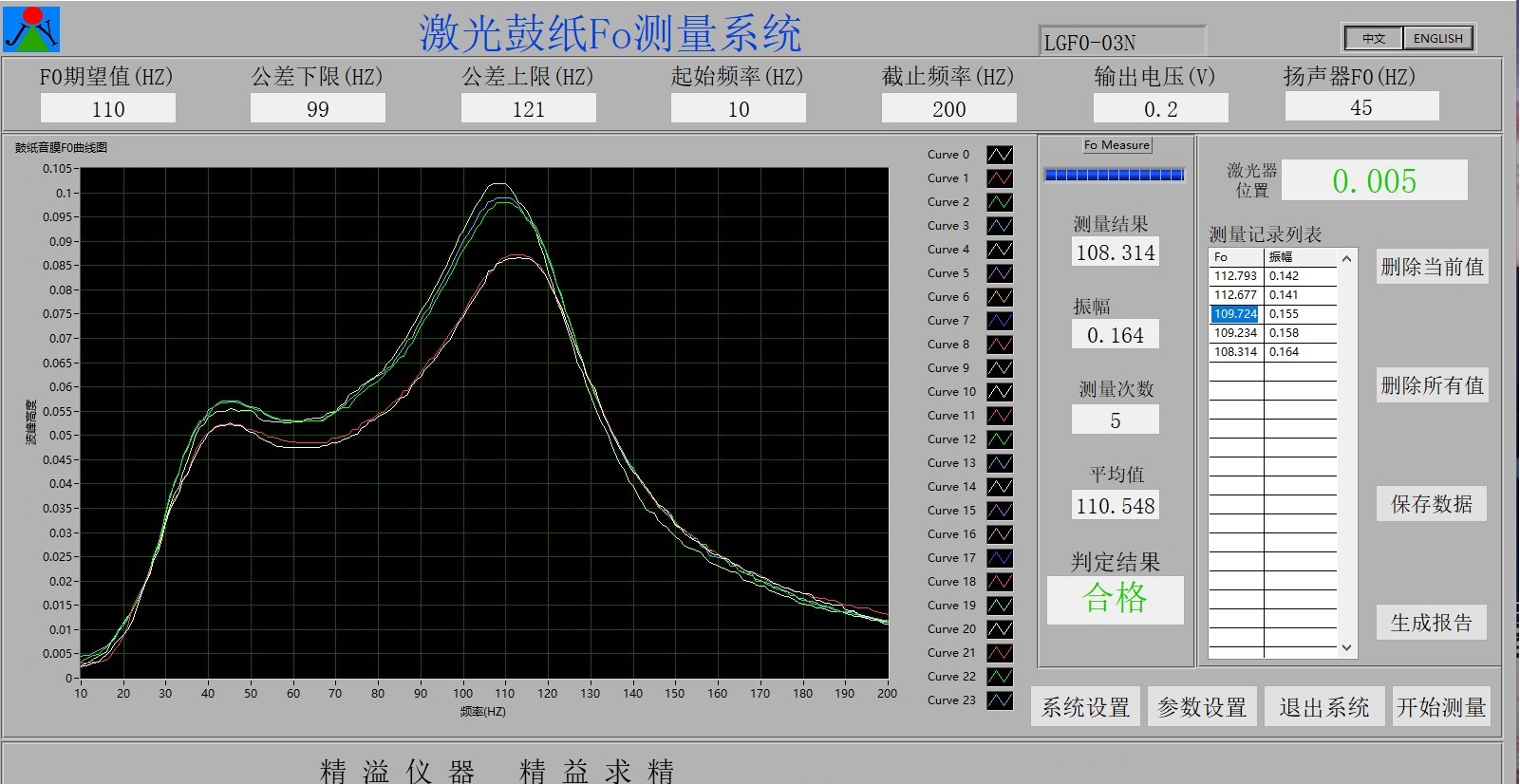Select highlighted record 109.724
Viewport: 1520px width, 784px height.
tap(1235, 314)
